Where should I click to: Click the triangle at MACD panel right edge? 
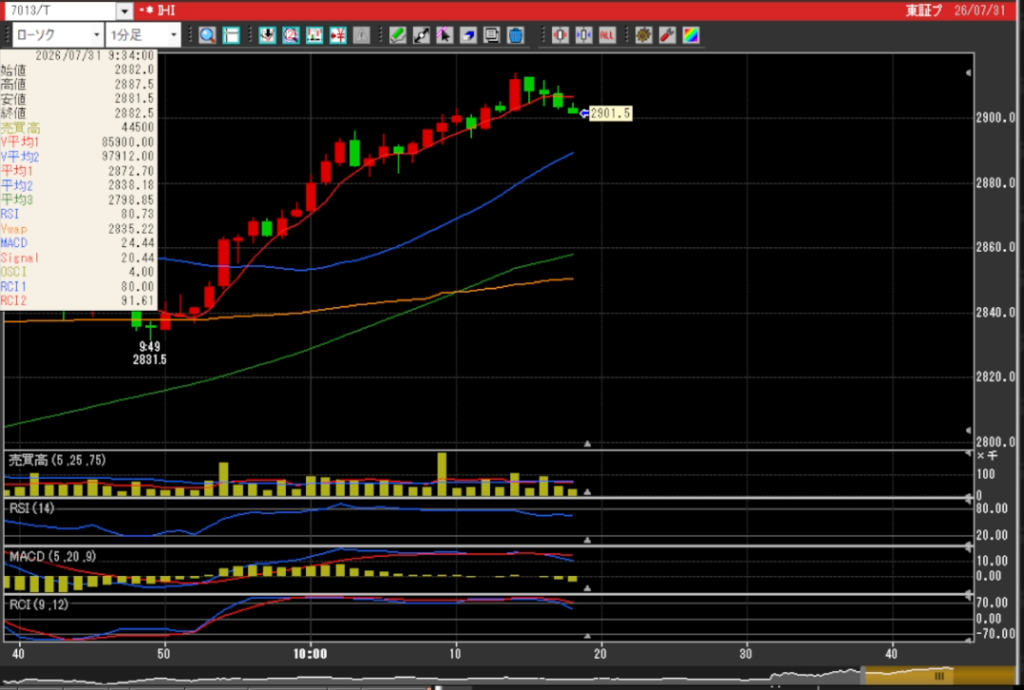tap(968, 547)
